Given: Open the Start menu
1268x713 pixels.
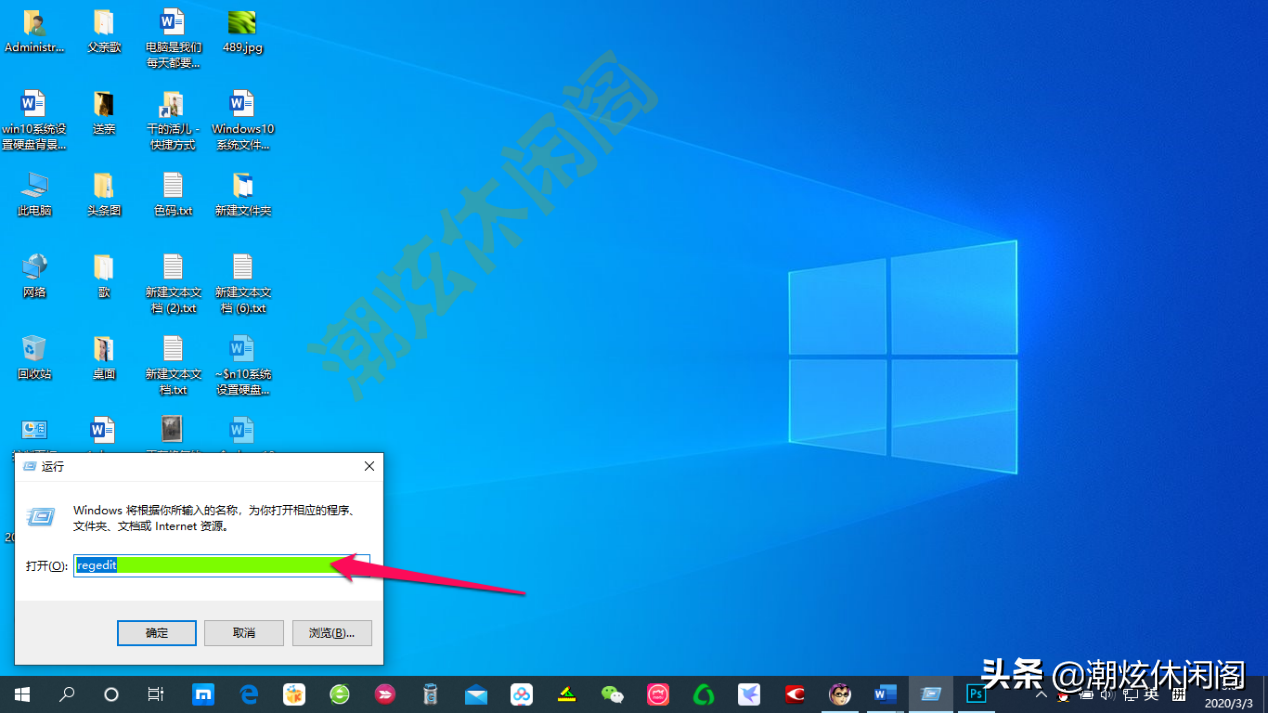Looking at the screenshot, I should coord(21,694).
